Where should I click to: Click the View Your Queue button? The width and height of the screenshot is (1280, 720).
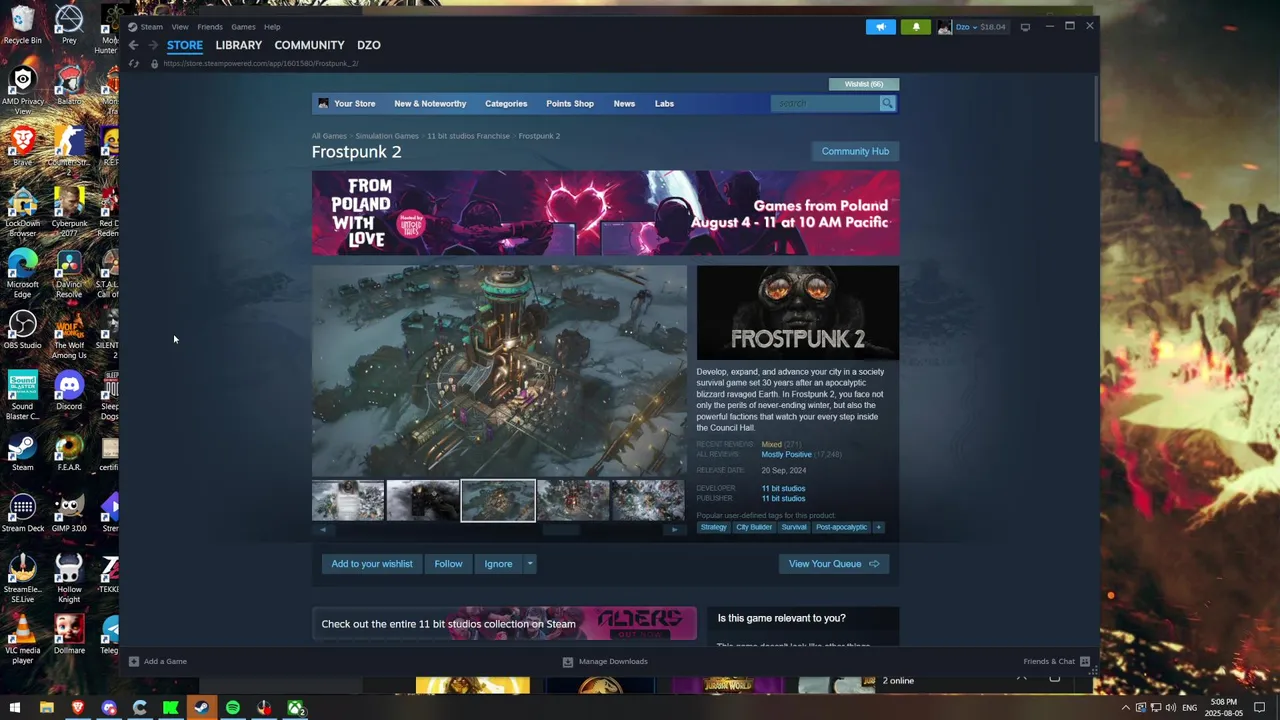click(x=834, y=564)
